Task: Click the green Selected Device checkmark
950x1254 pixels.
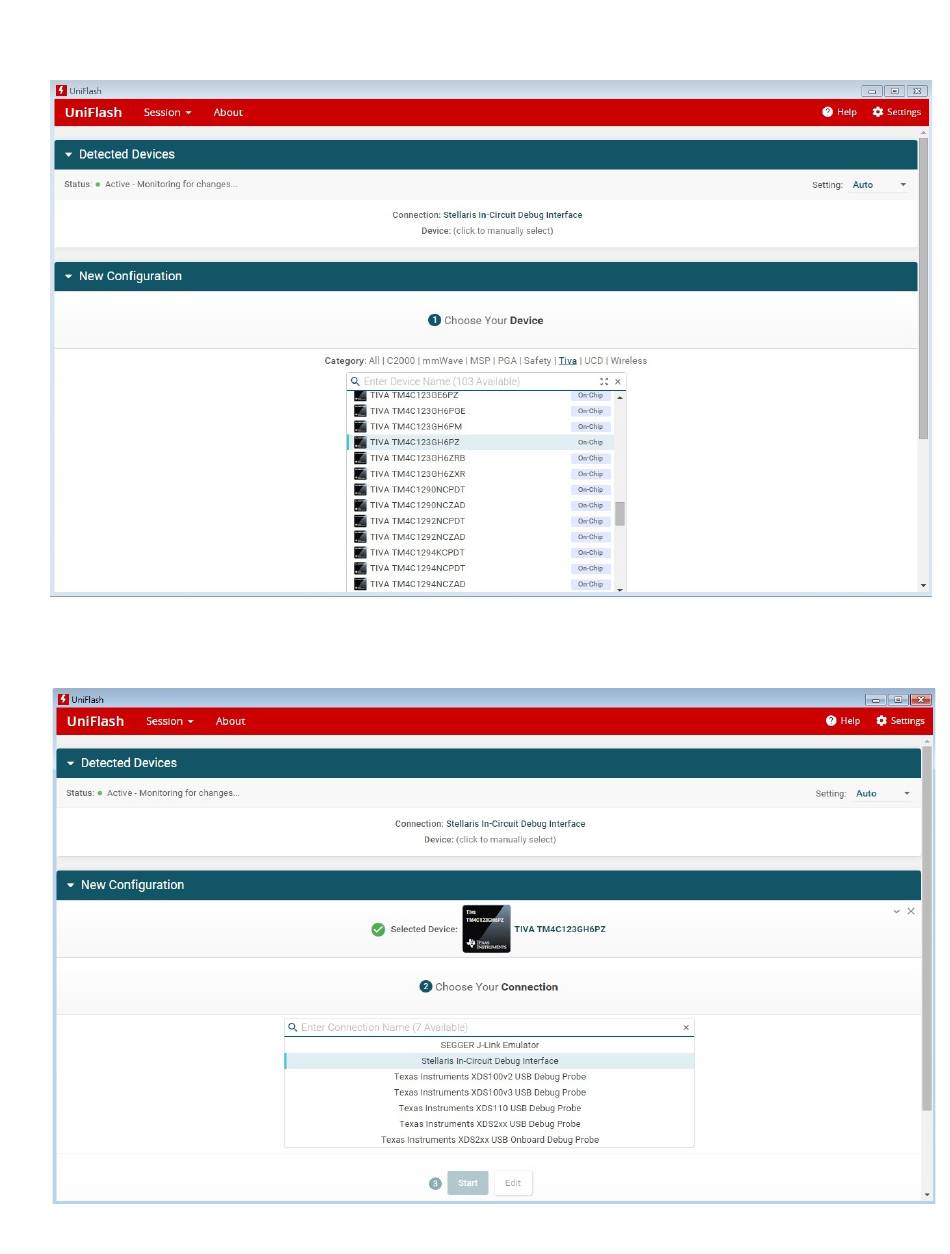Action: click(x=378, y=929)
